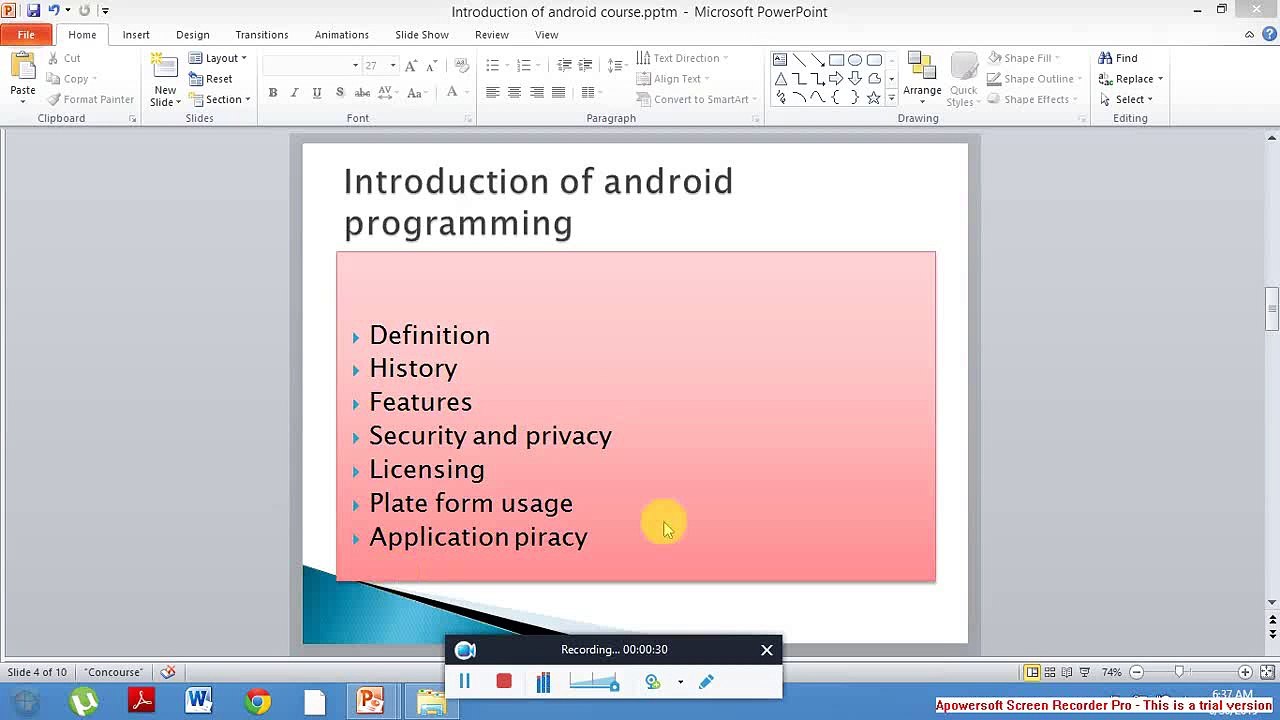Adjust the zoom slider handle
The height and width of the screenshot is (720, 1280).
click(1180, 672)
